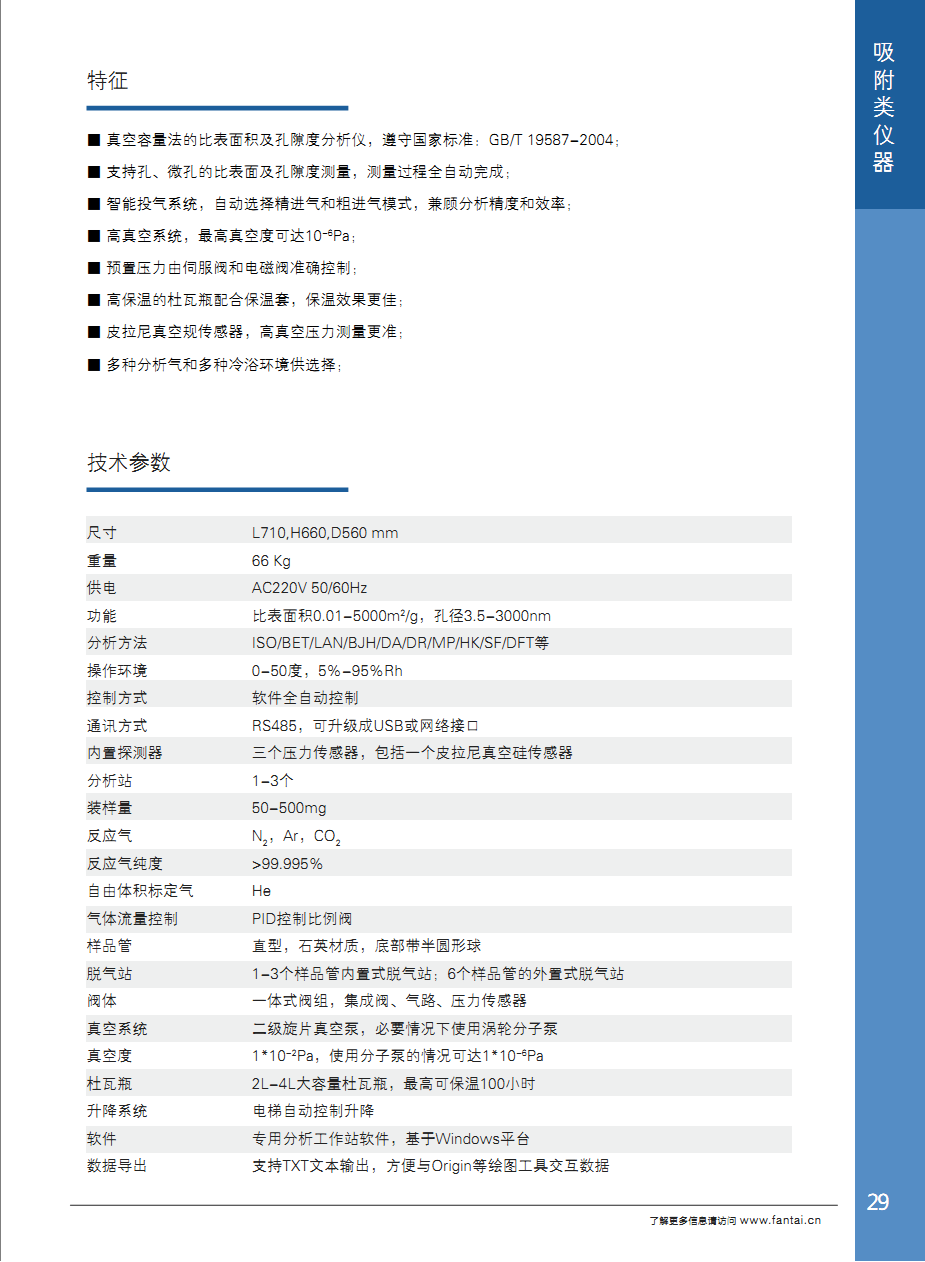Click the N2, Ar, CO2 reaction gas value
Image resolution: width=925 pixels, height=1262 pixels.
point(297,837)
